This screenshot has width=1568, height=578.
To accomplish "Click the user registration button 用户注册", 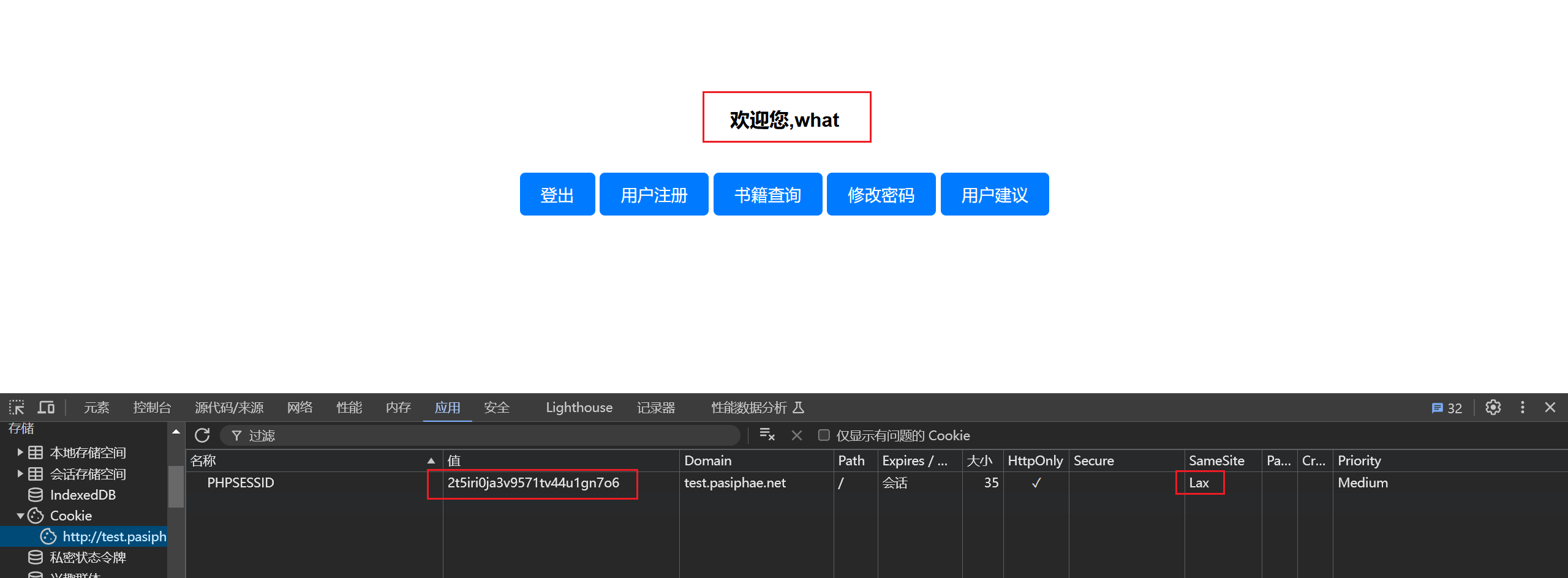I will [x=654, y=194].
